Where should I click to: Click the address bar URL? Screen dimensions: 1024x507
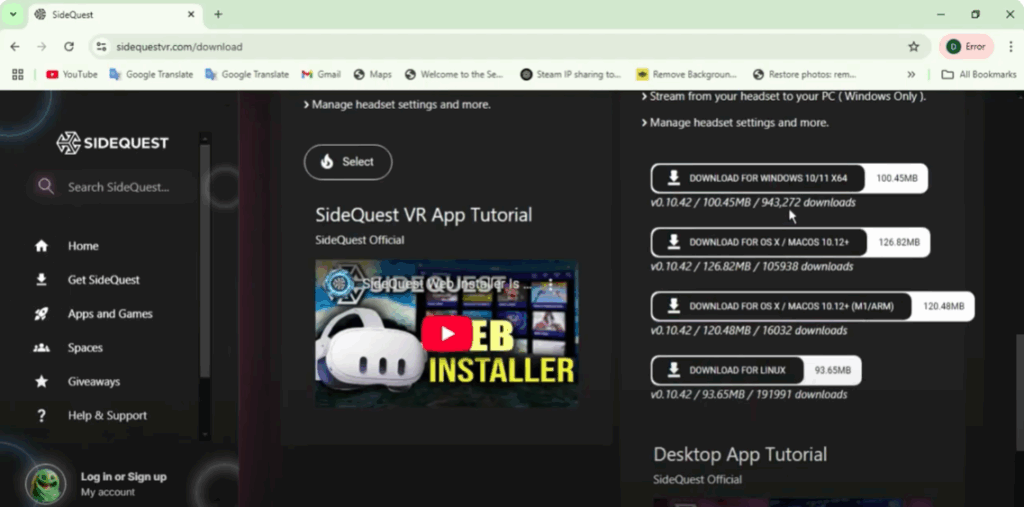(179, 47)
